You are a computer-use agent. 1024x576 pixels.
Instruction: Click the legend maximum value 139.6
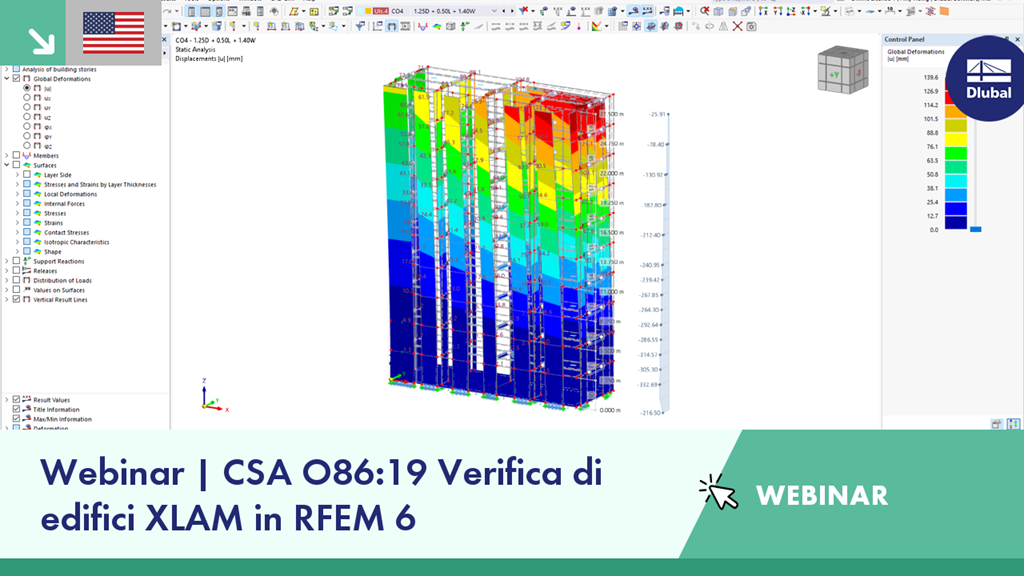click(x=931, y=78)
